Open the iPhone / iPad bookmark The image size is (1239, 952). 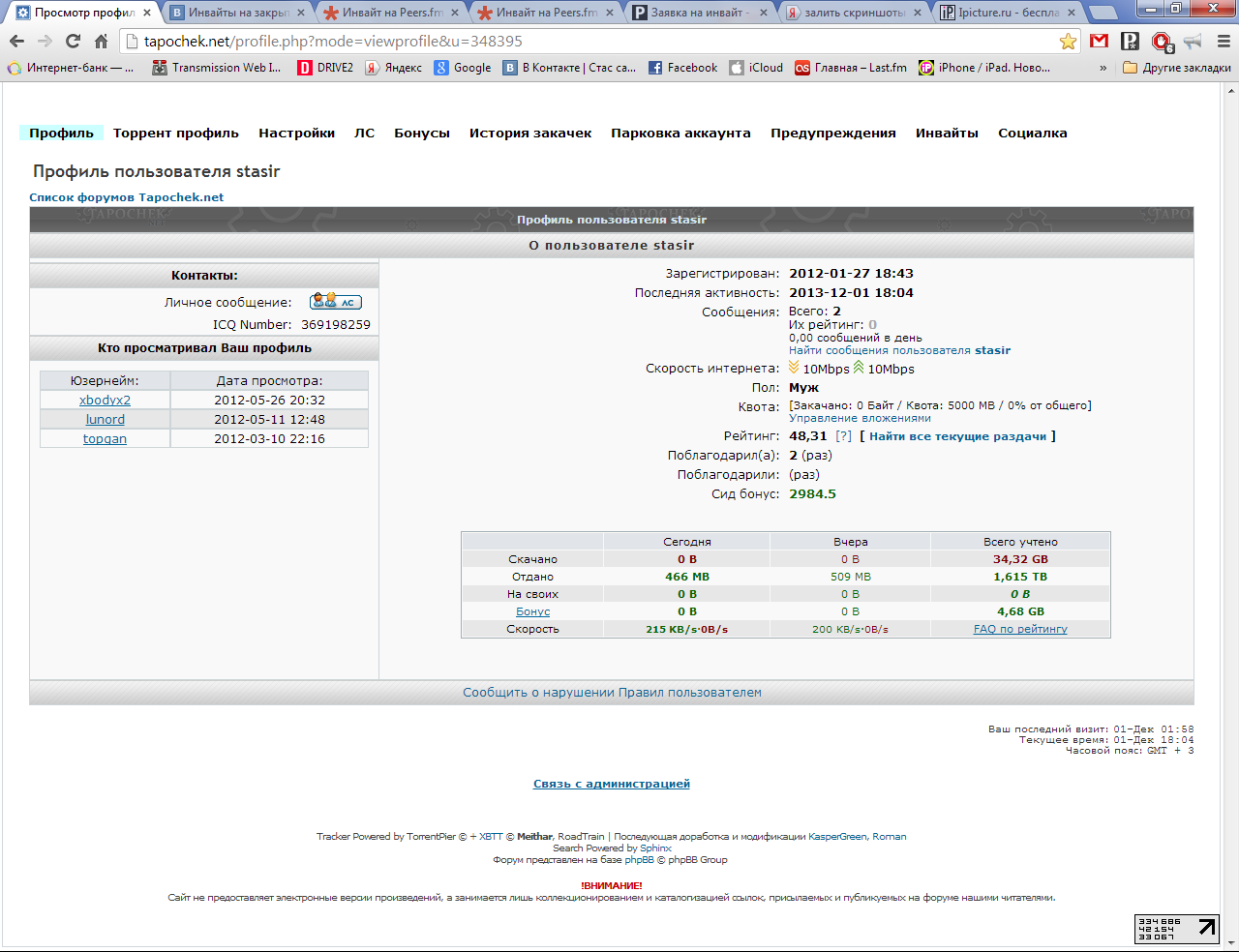[x=984, y=68]
